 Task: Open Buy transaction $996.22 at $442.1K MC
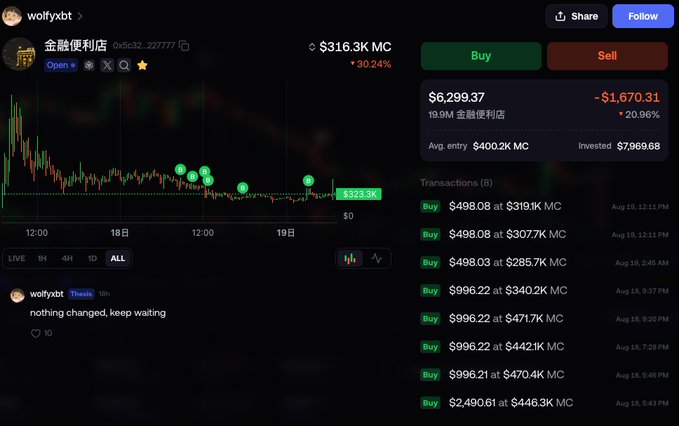544,347
